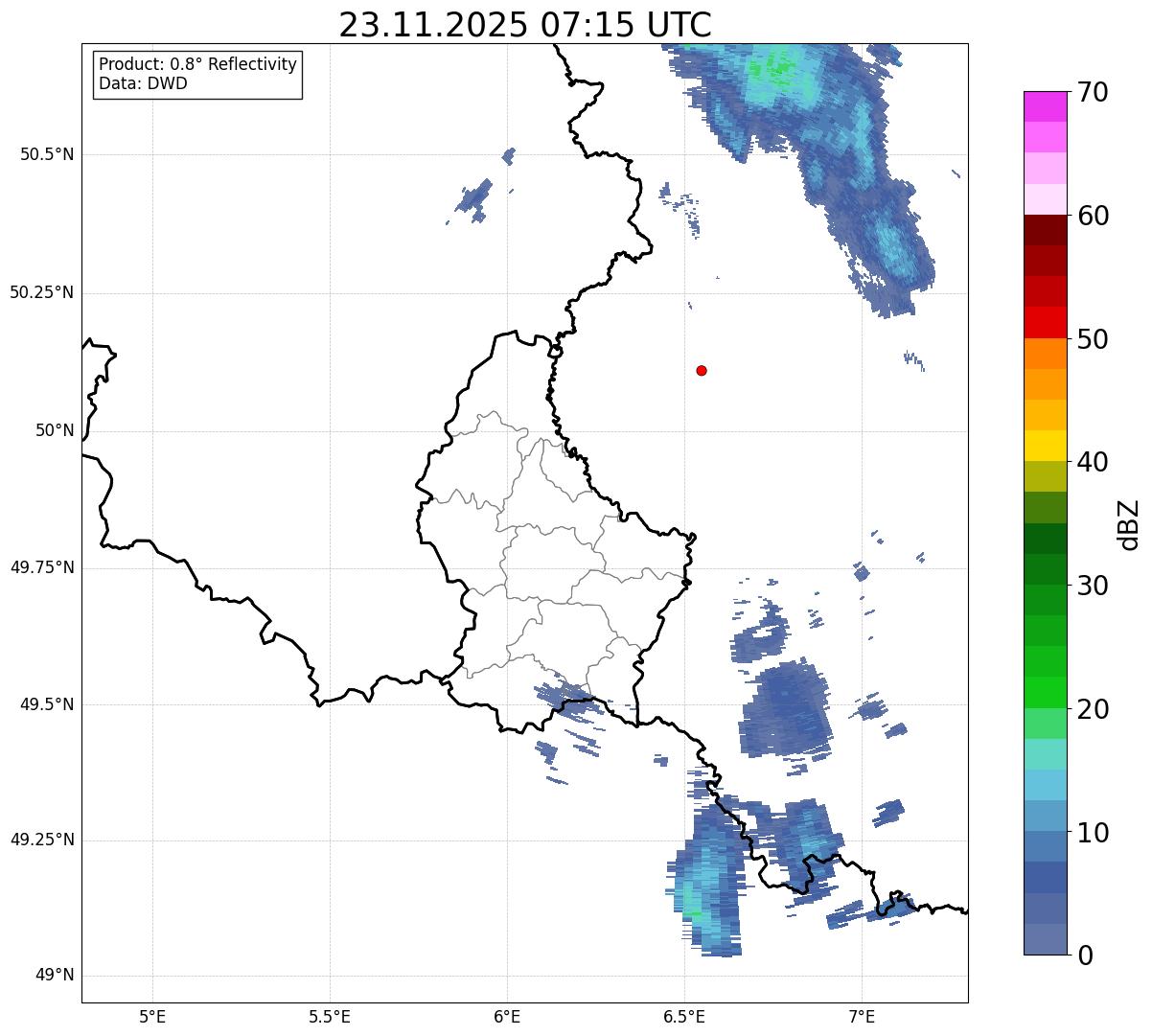The height and width of the screenshot is (1036, 1152).
Task: Pick the orange swatch just below 50 dBZ
Action: pos(1046,354)
